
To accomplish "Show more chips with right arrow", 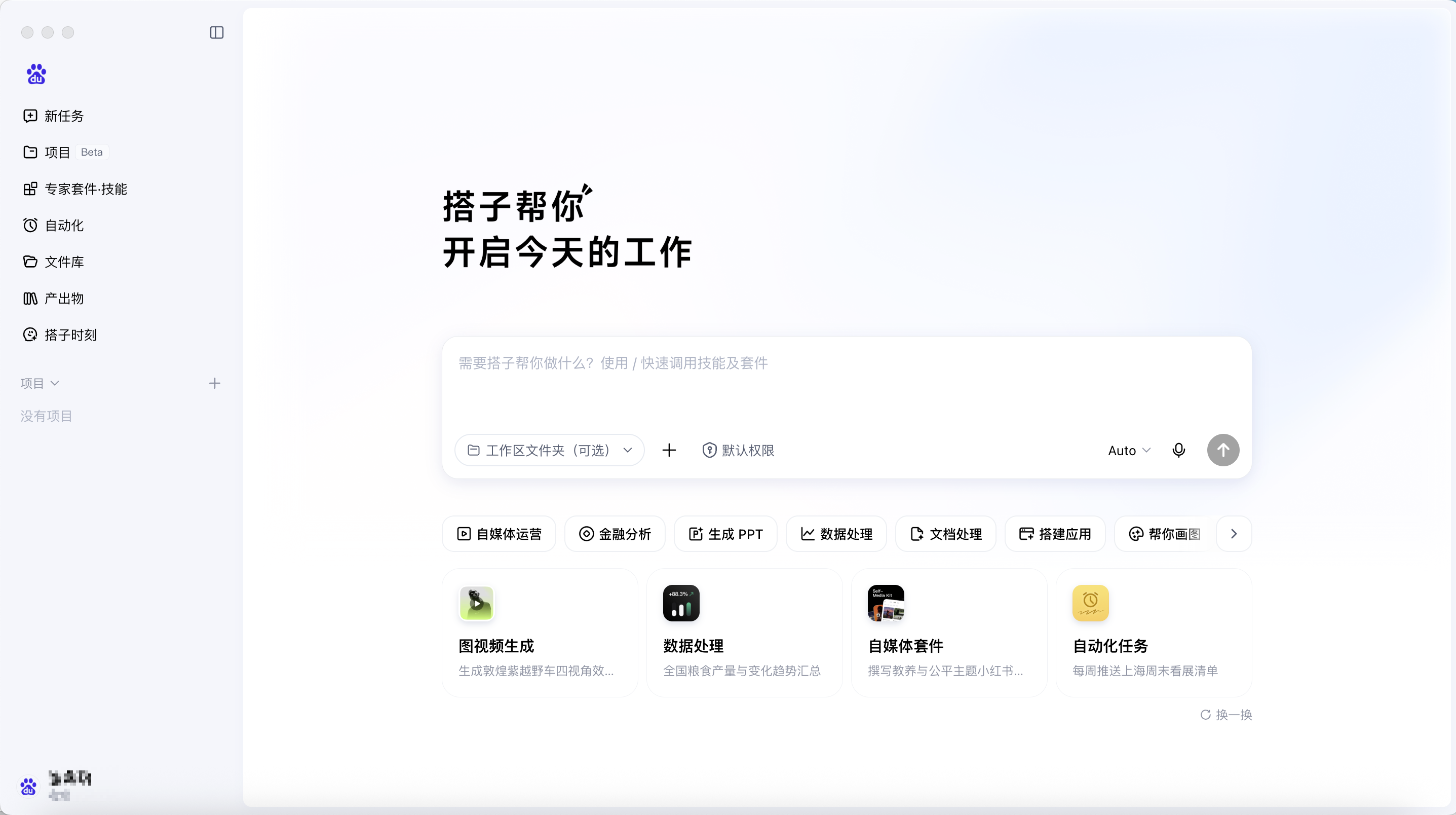I will click(x=1234, y=534).
